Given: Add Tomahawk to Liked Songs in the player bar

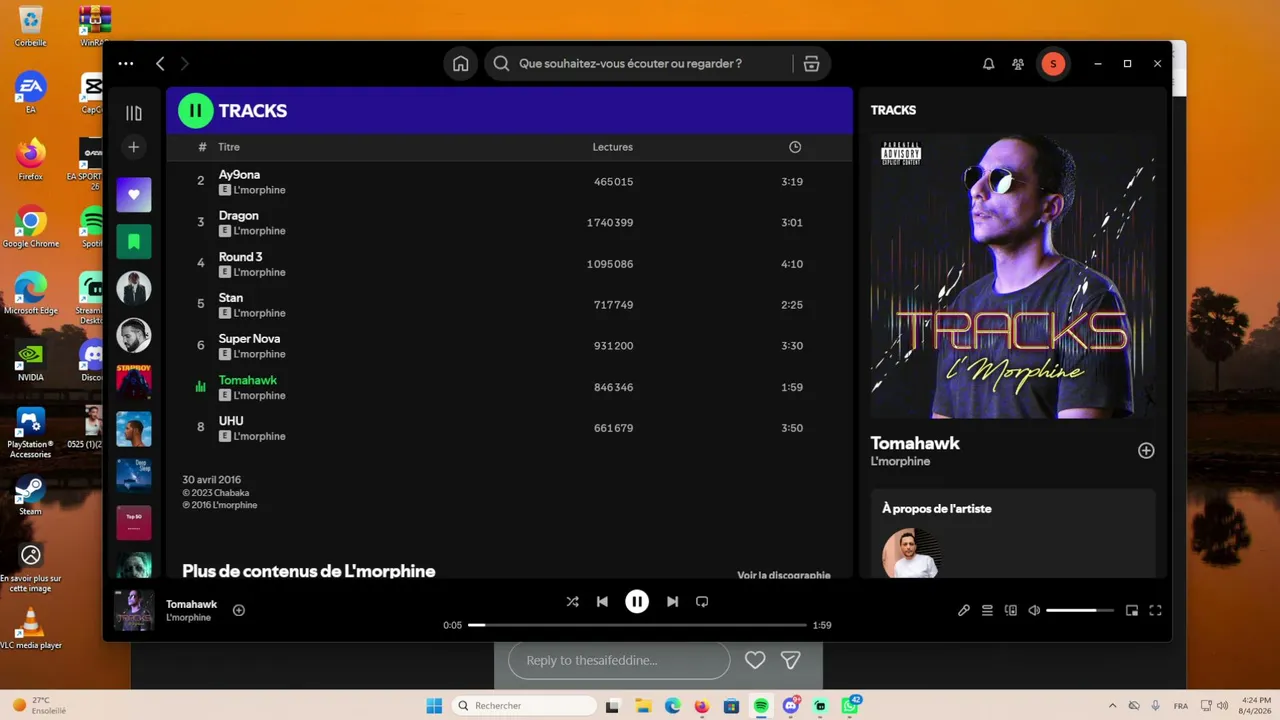Looking at the screenshot, I should click(239, 610).
